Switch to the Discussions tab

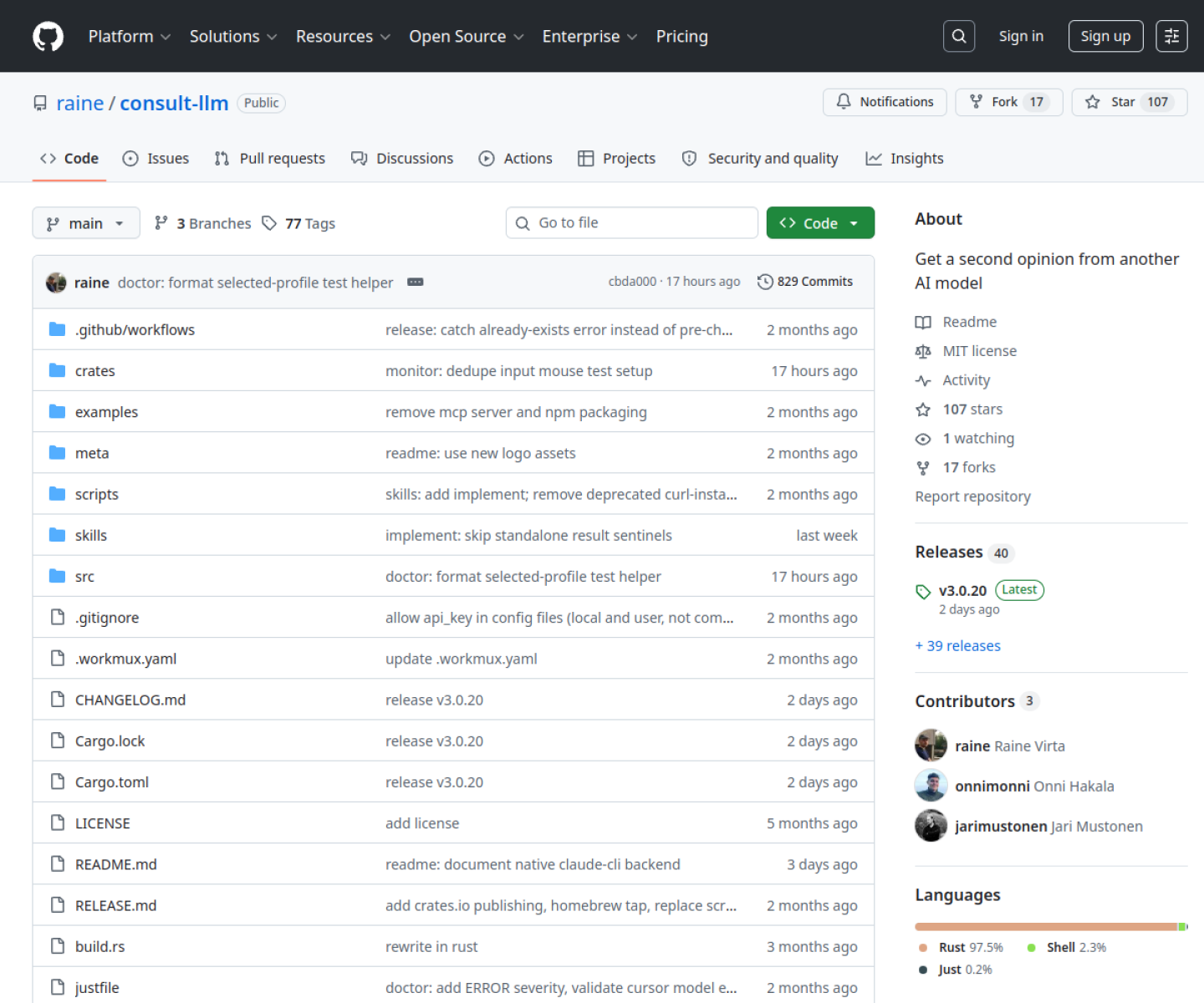pyautogui.click(x=402, y=159)
